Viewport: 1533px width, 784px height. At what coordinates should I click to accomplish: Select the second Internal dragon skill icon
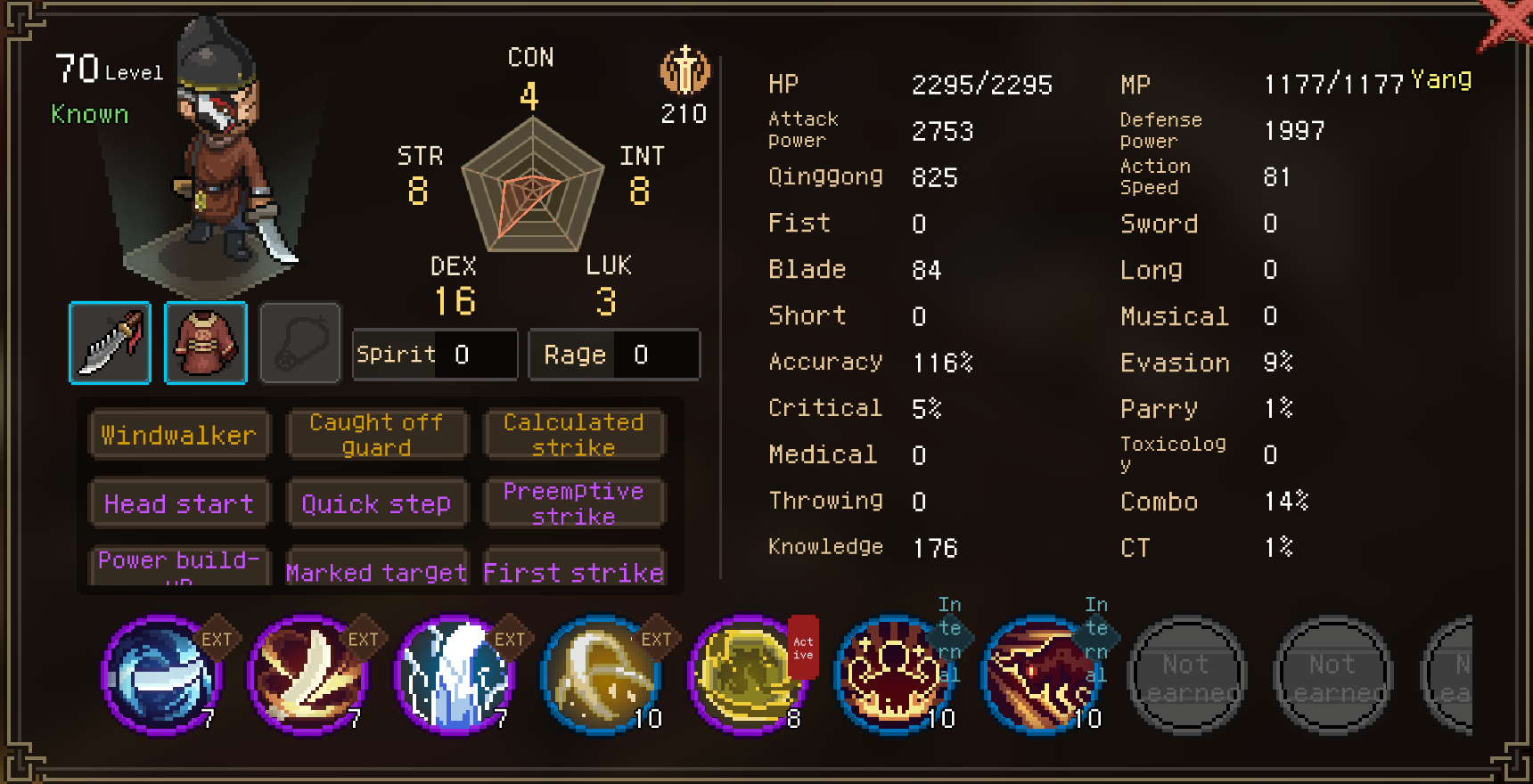coord(1039,674)
